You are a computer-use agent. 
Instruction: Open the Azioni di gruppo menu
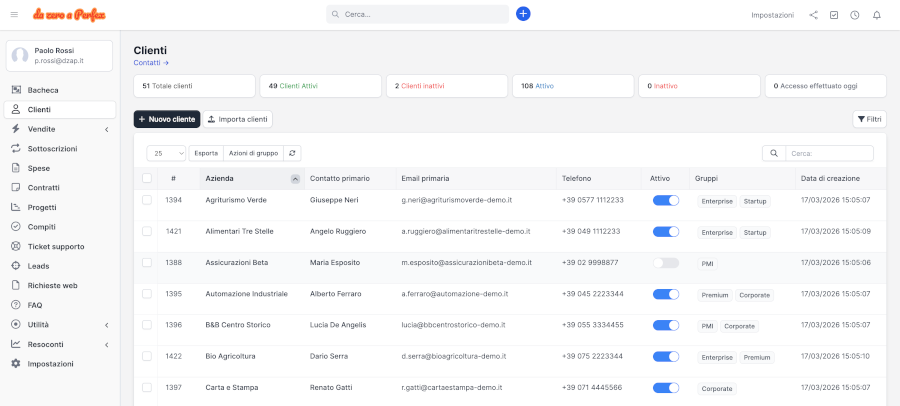pos(253,153)
